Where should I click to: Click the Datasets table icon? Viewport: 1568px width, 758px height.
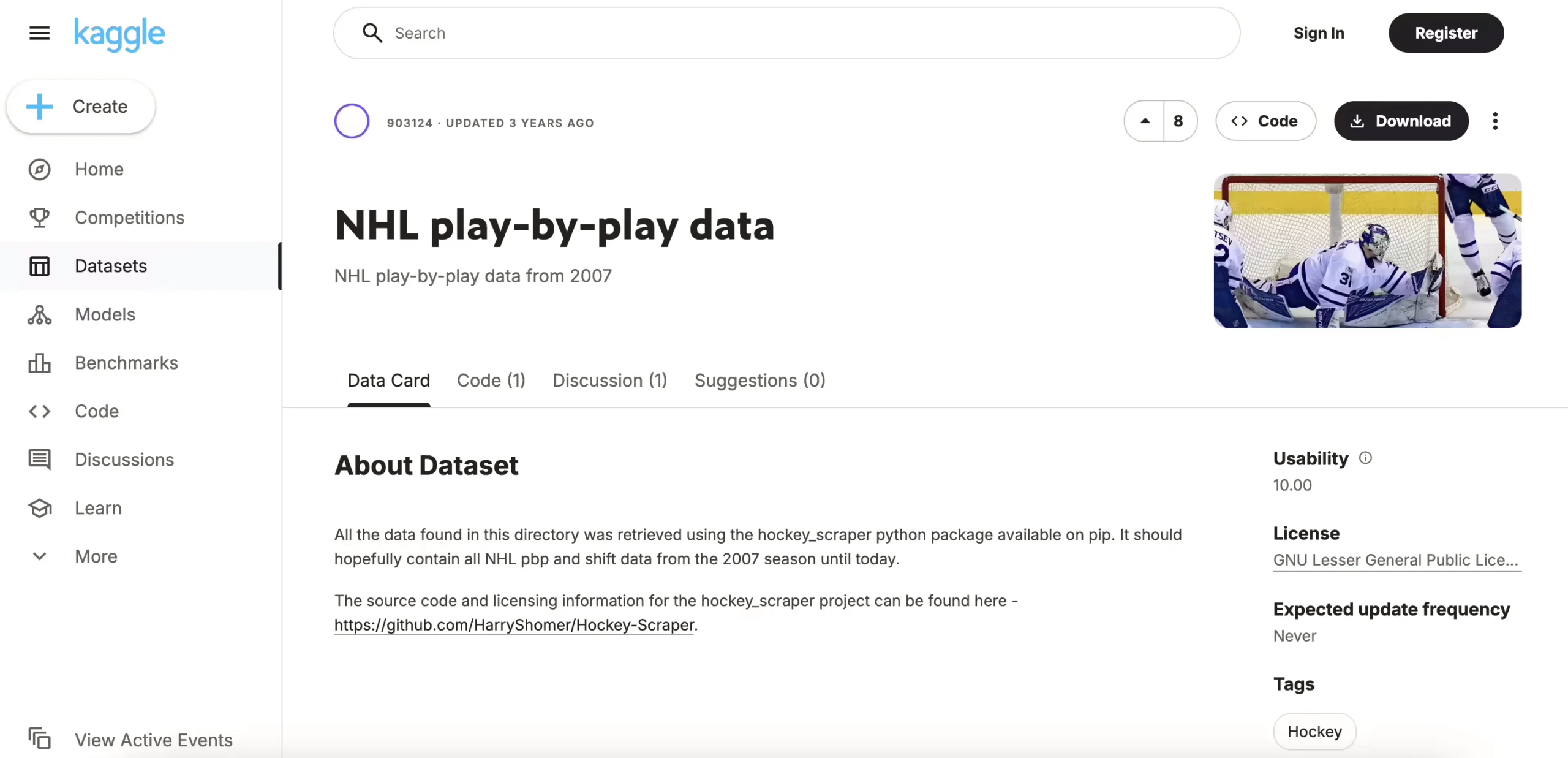[40, 266]
